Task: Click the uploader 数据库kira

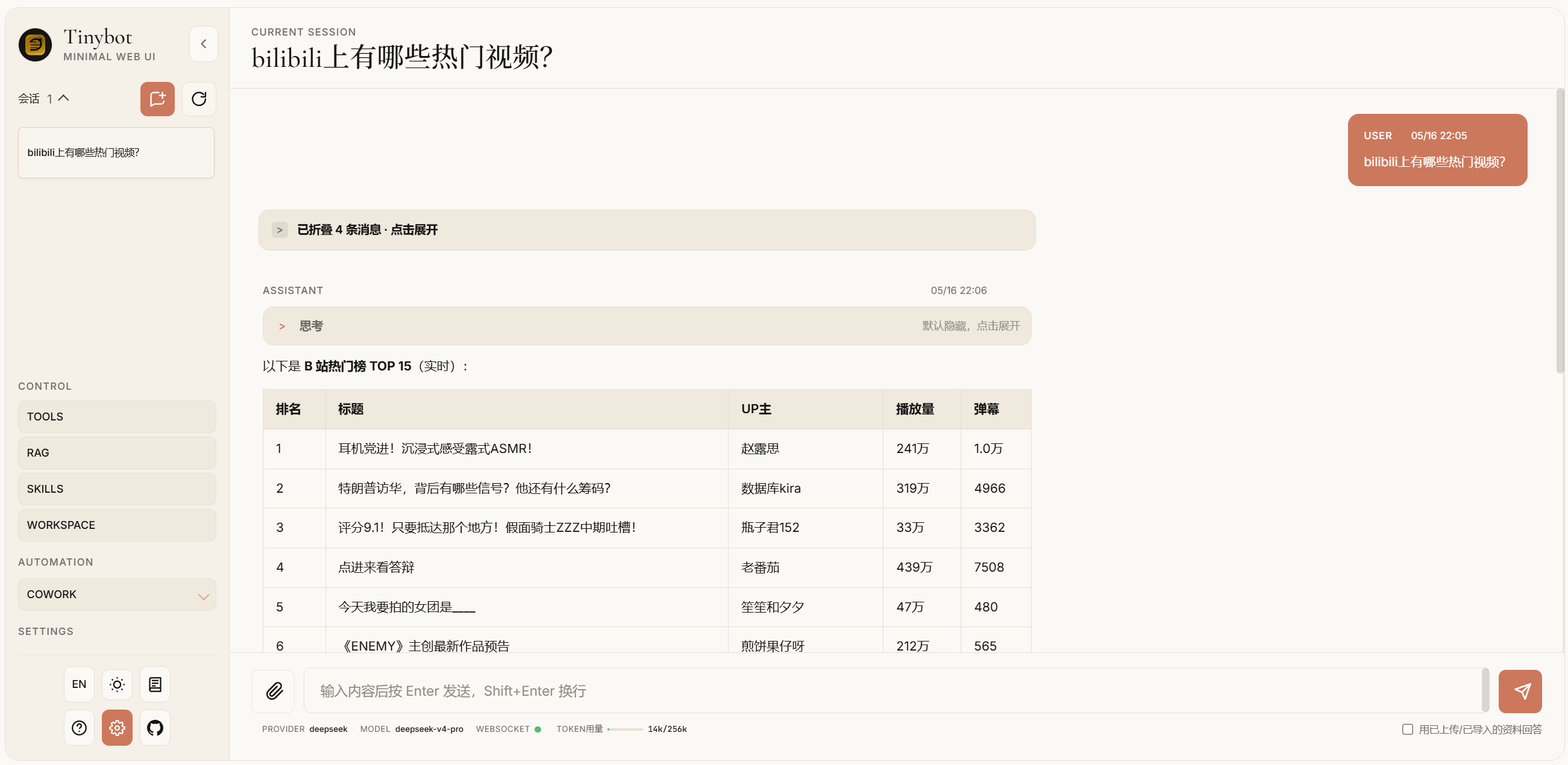Action: tap(771, 488)
